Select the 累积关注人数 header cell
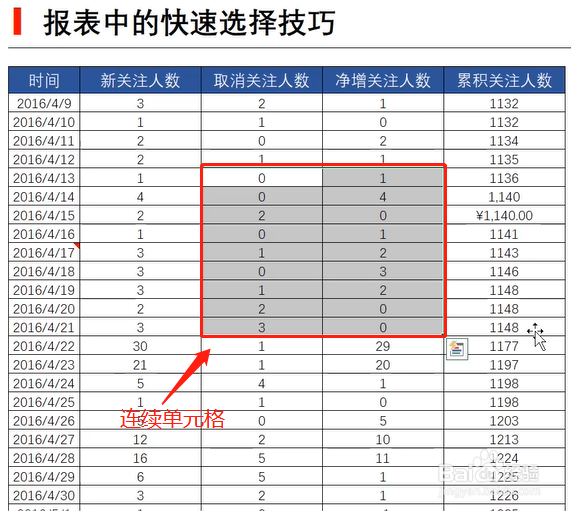 (504, 80)
